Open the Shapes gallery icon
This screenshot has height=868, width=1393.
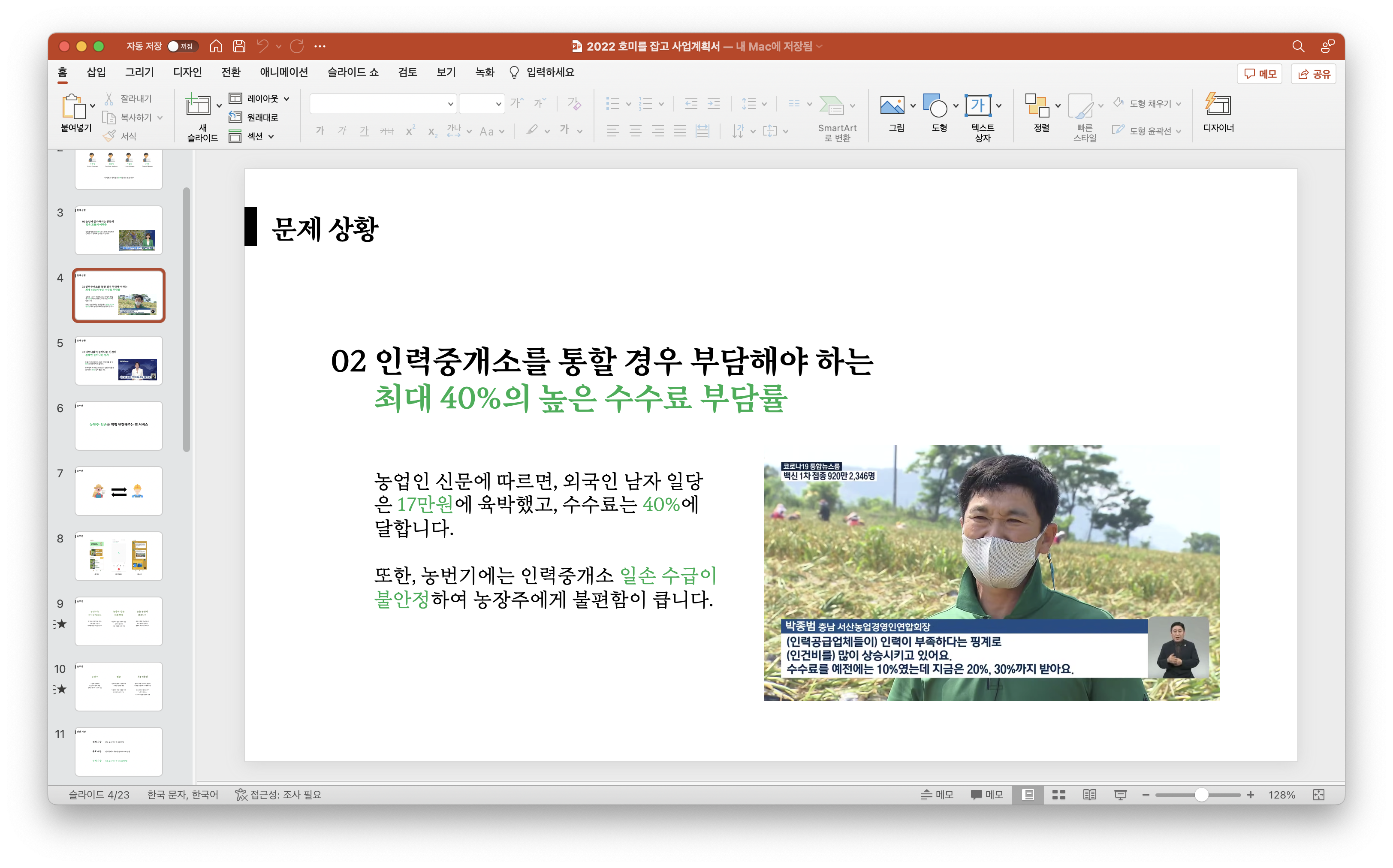(x=935, y=105)
